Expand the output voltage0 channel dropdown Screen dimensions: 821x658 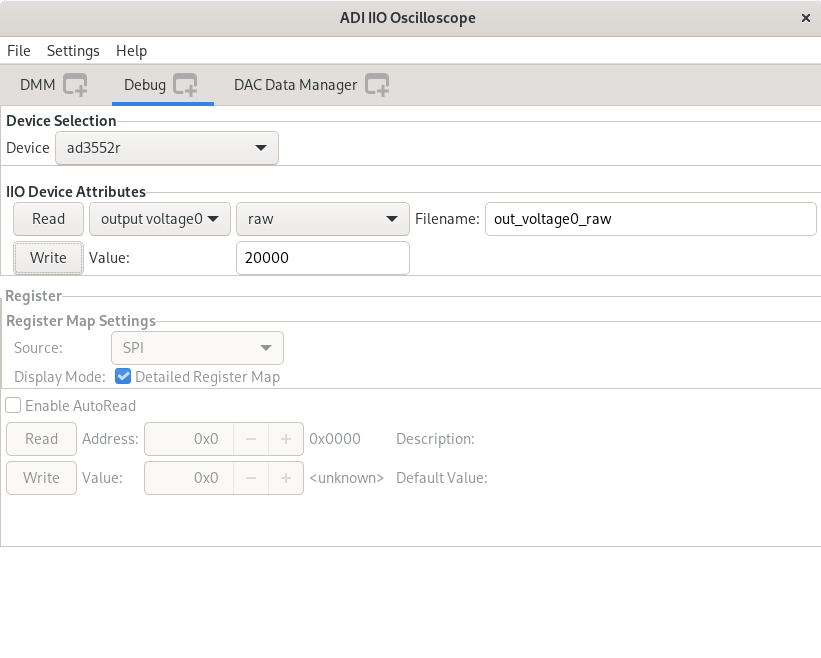point(160,219)
